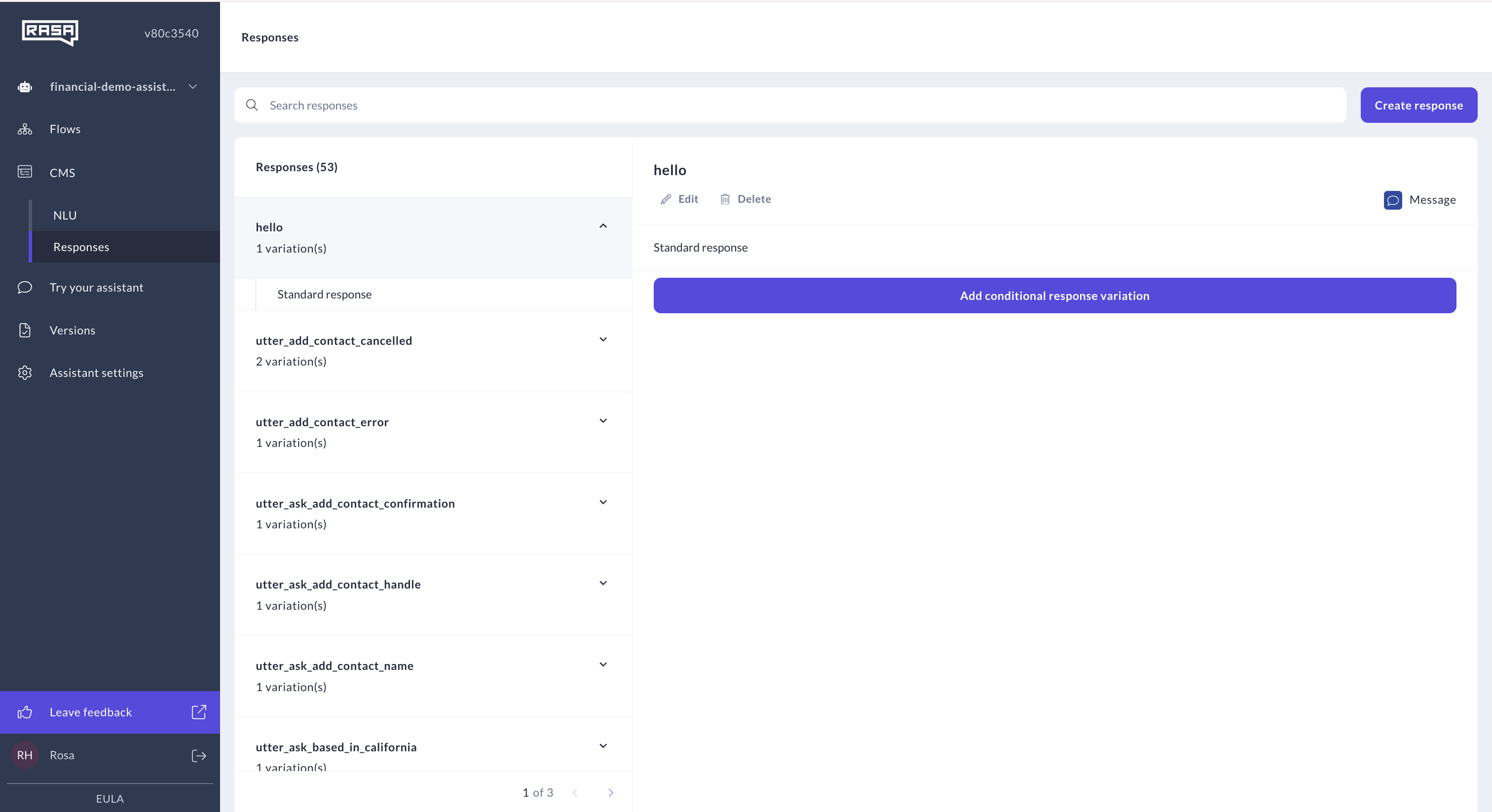Image resolution: width=1492 pixels, height=812 pixels.
Task: Open the assistant selector chevron
Action: [193, 87]
